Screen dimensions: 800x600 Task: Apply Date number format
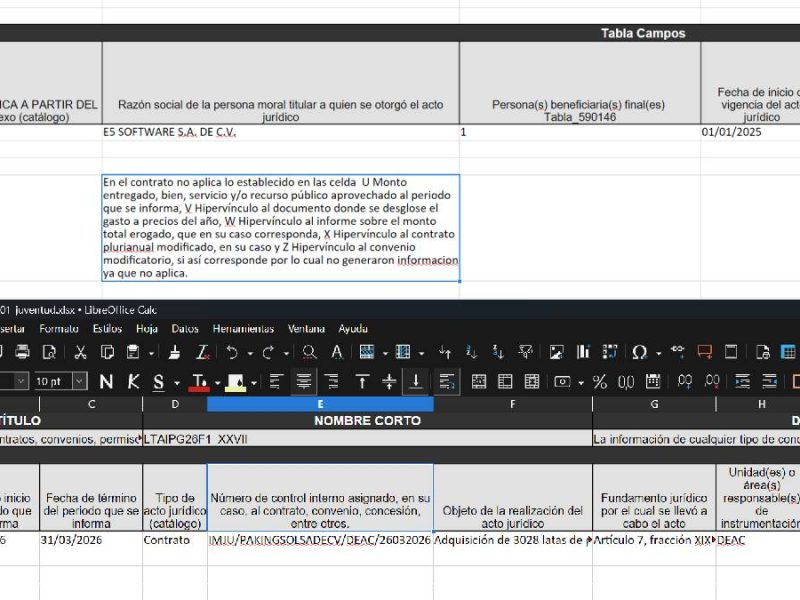pos(653,382)
